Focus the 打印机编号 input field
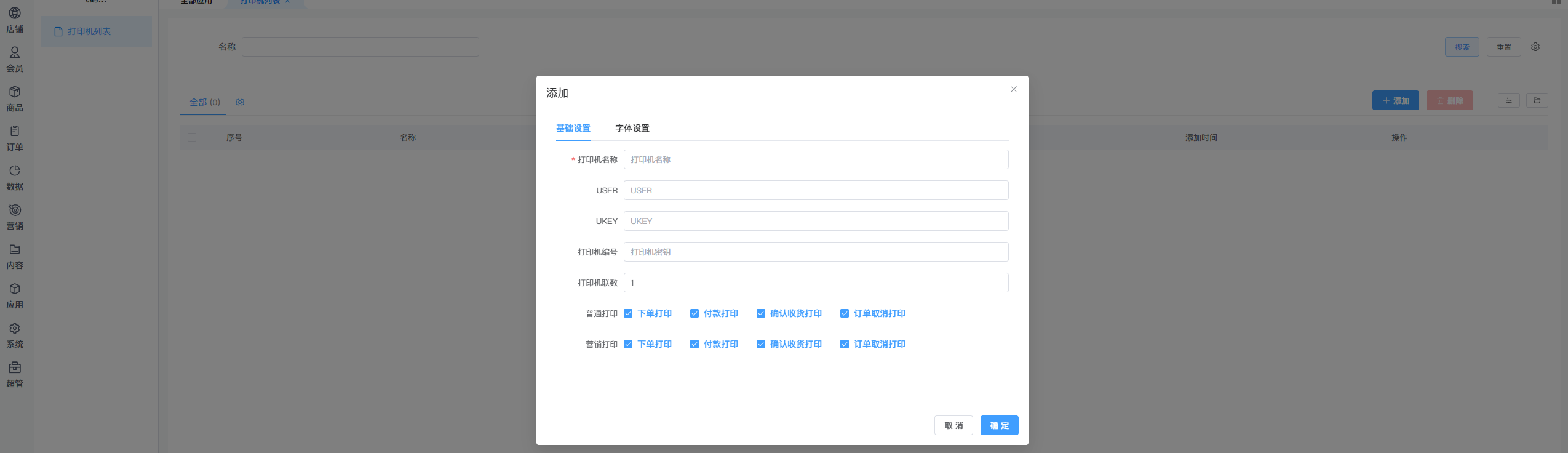Viewport: 1568px width, 453px height. (816, 252)
